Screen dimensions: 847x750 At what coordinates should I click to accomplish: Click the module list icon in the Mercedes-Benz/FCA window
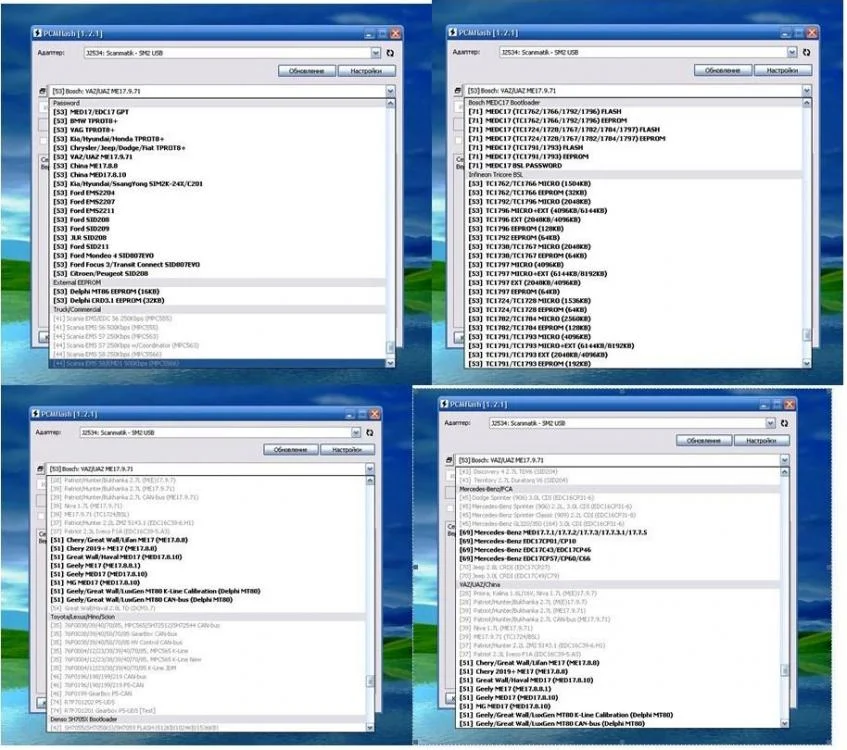tap(449, 460)
